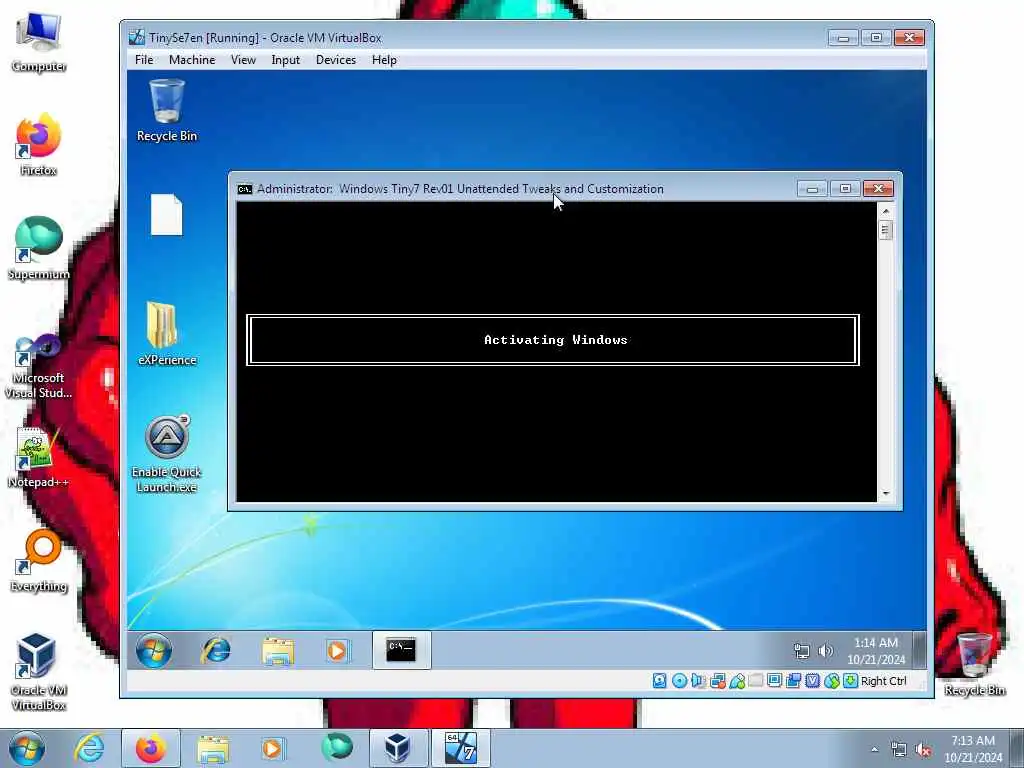1024x768 pixels.
Task: Select the host Computer desktop icon
Action: [39, 41]
